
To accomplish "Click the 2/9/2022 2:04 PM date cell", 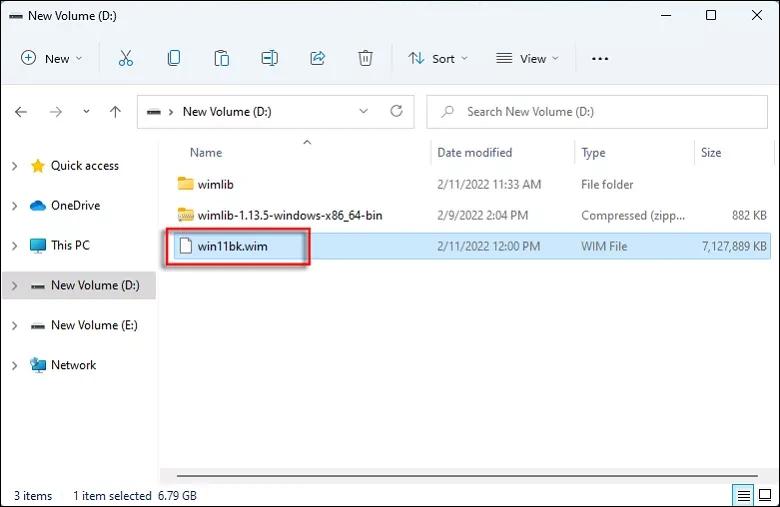I will pos(483,215).
